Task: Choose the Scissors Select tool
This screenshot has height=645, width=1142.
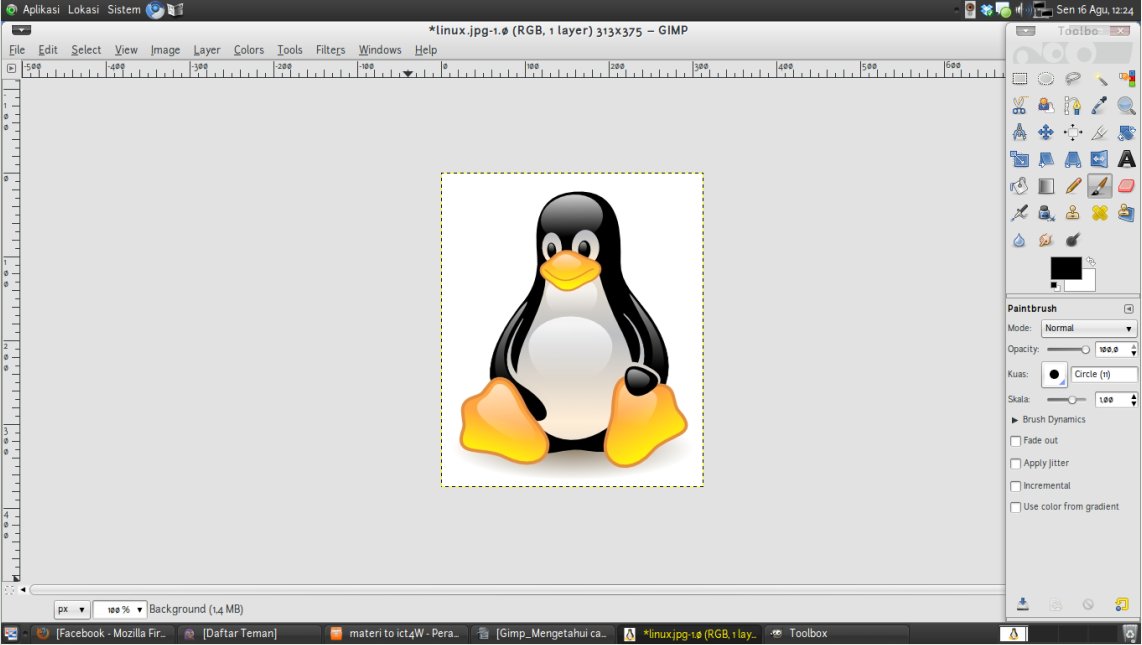Action: click(x=1019, y=105)
